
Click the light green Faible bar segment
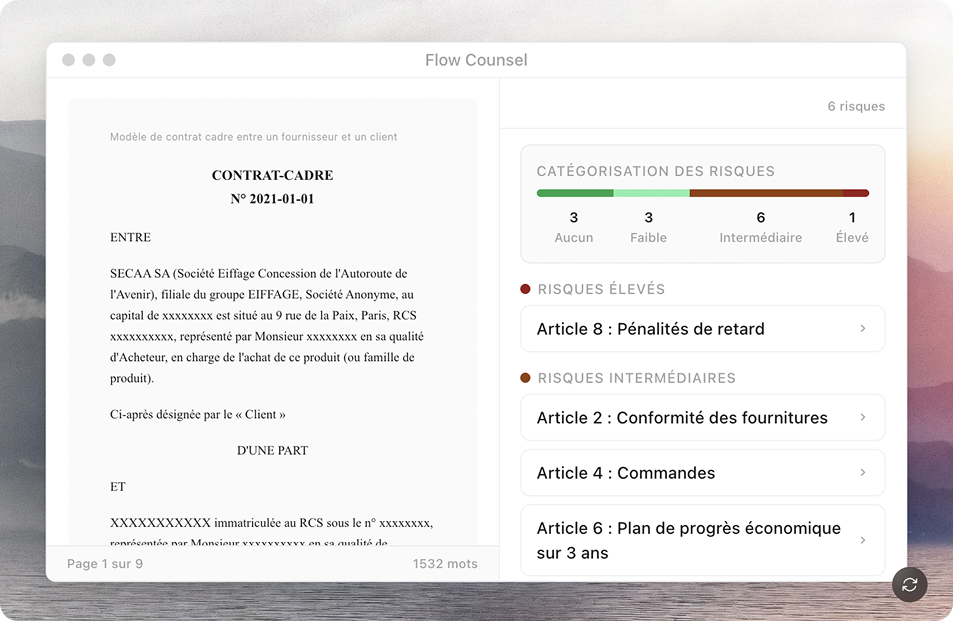point(652,193)
